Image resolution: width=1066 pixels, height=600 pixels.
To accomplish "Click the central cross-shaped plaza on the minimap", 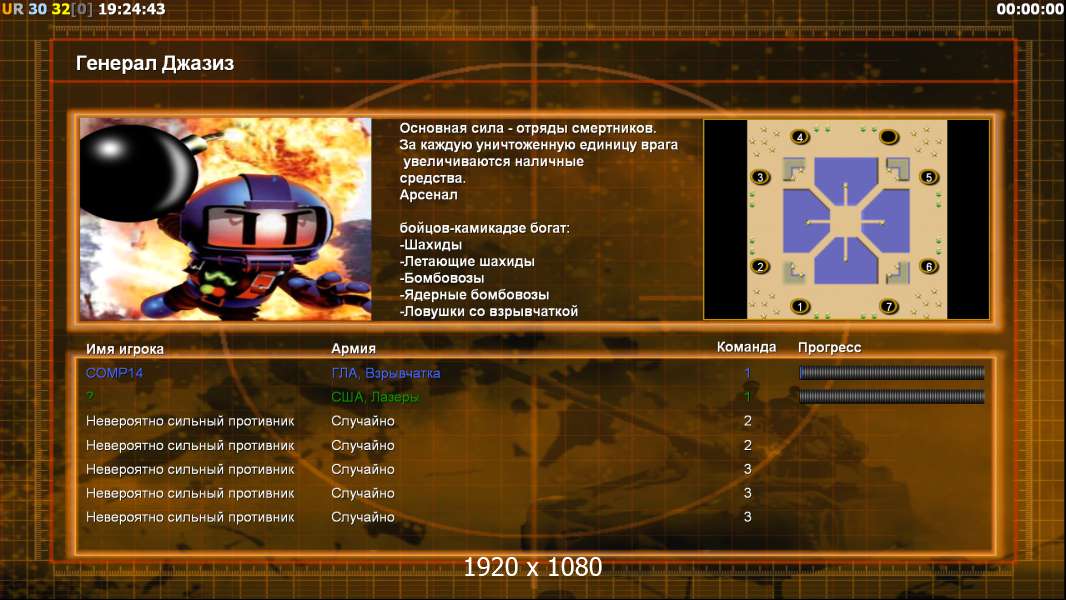I will pos(846,222).
